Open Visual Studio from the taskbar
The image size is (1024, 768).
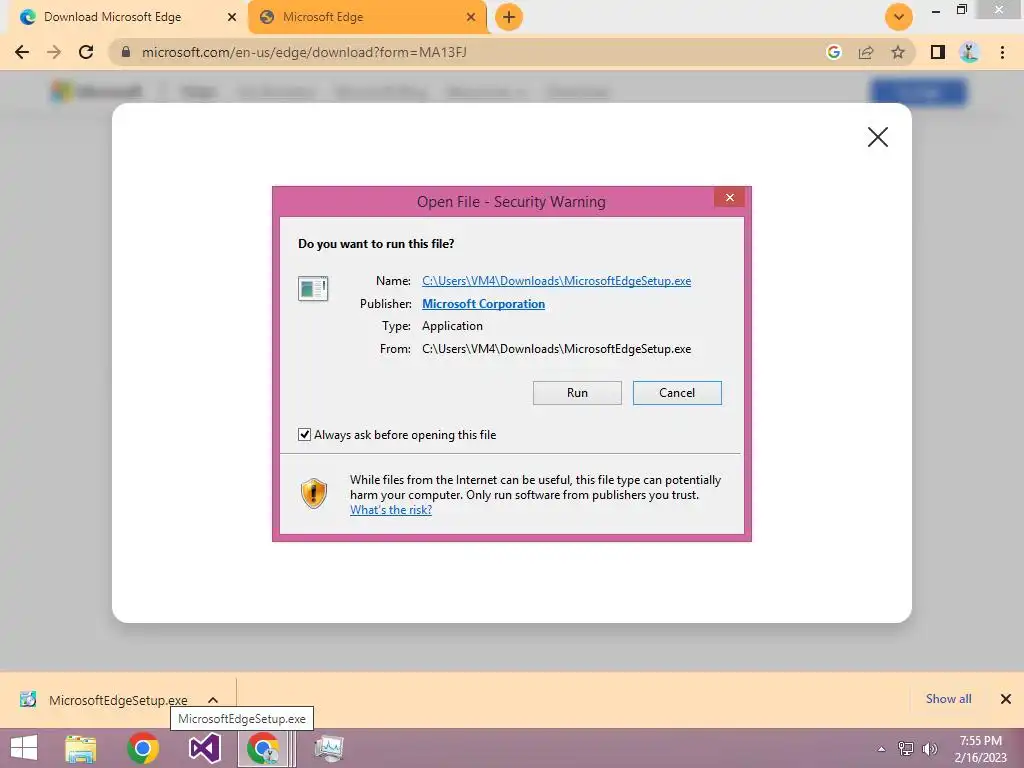204,748
